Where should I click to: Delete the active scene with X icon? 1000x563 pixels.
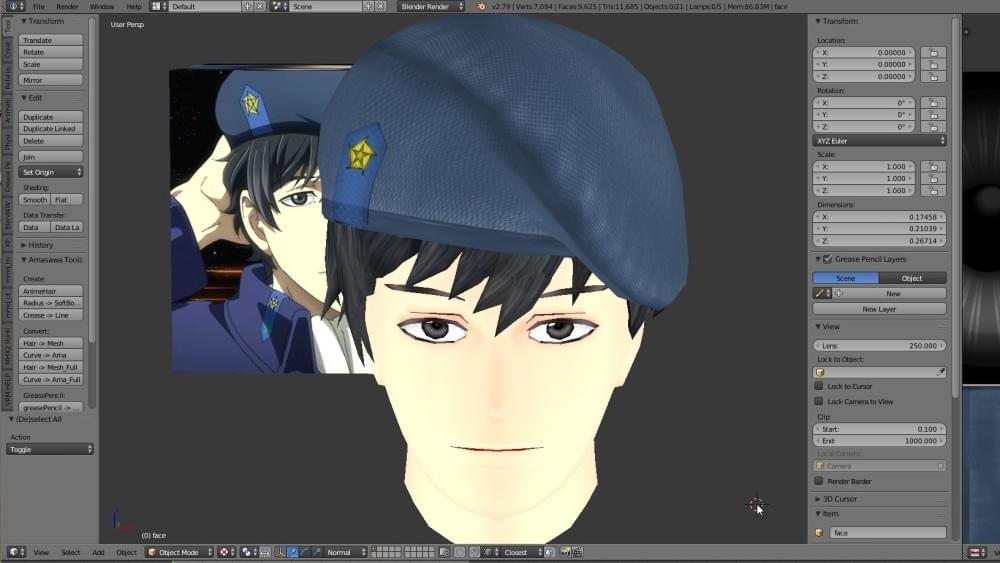click(380, 6)
